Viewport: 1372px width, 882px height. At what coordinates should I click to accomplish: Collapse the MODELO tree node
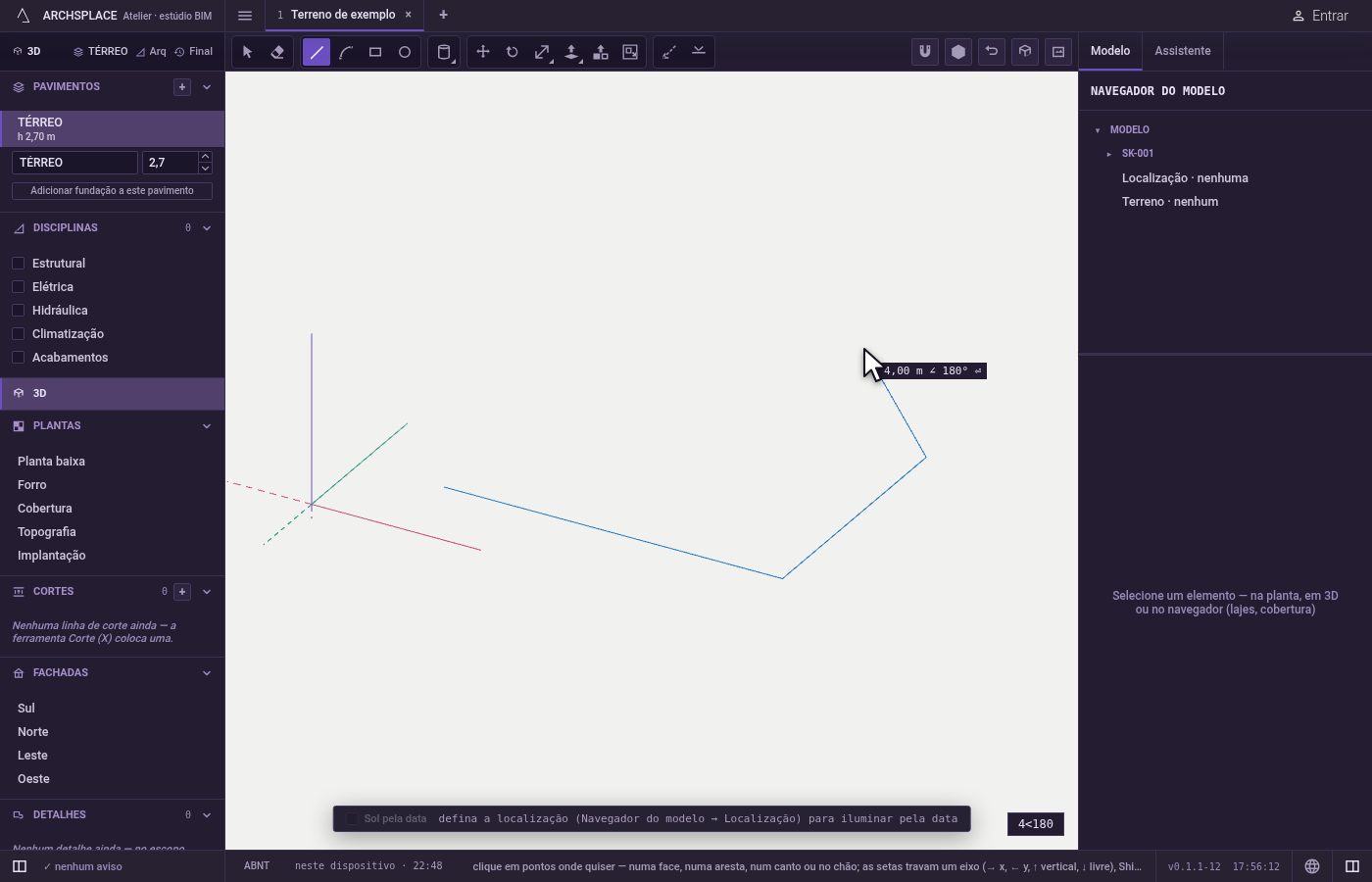pos(1098,130)
